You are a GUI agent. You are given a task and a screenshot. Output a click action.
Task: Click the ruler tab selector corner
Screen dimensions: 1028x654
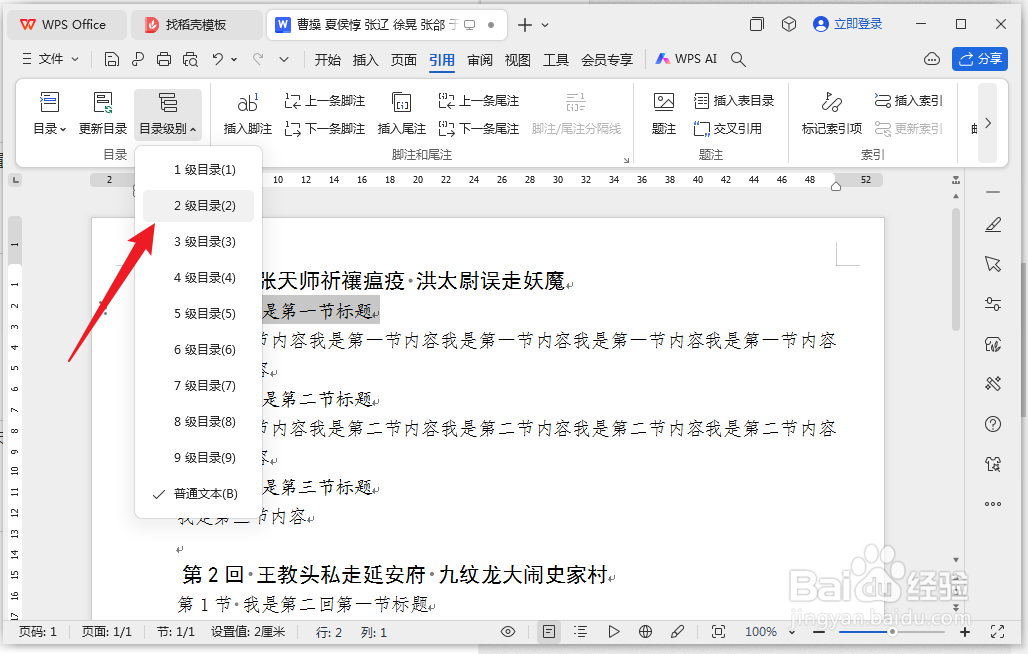click(16, 180)
